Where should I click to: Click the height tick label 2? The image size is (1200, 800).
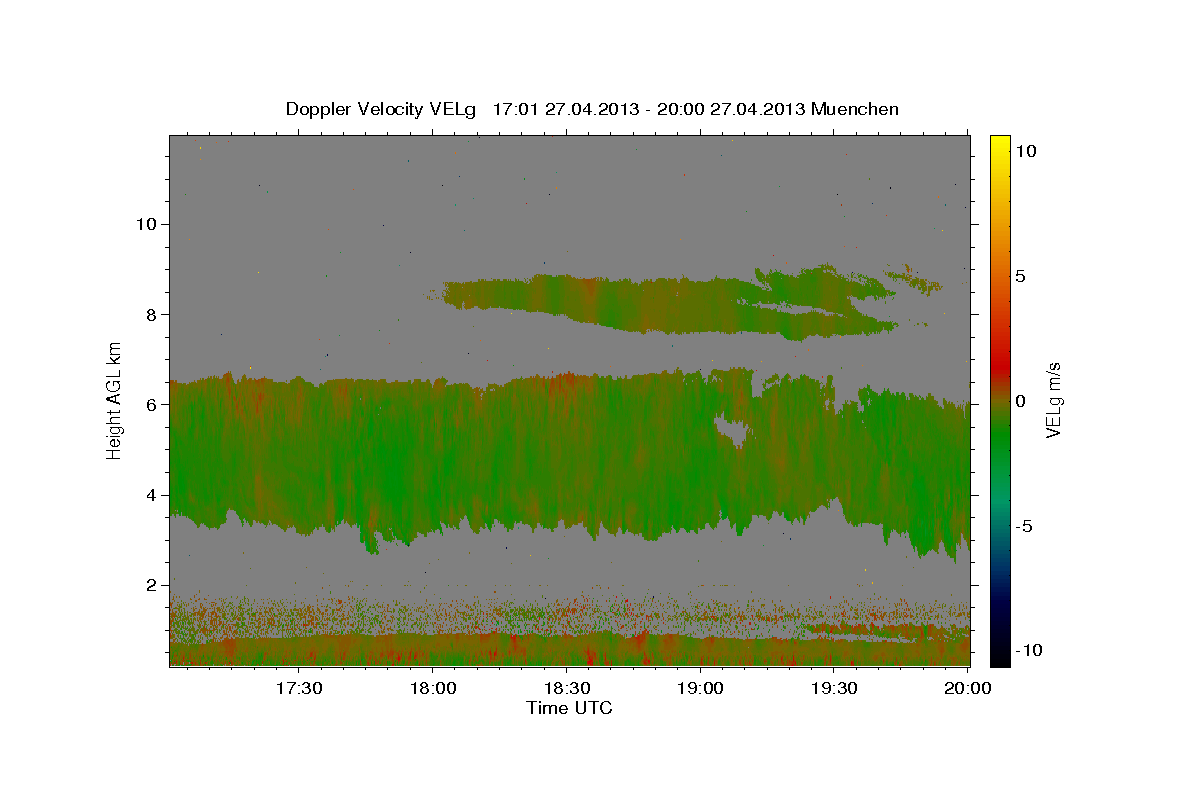pyautogui.click(x=151, y=585)
